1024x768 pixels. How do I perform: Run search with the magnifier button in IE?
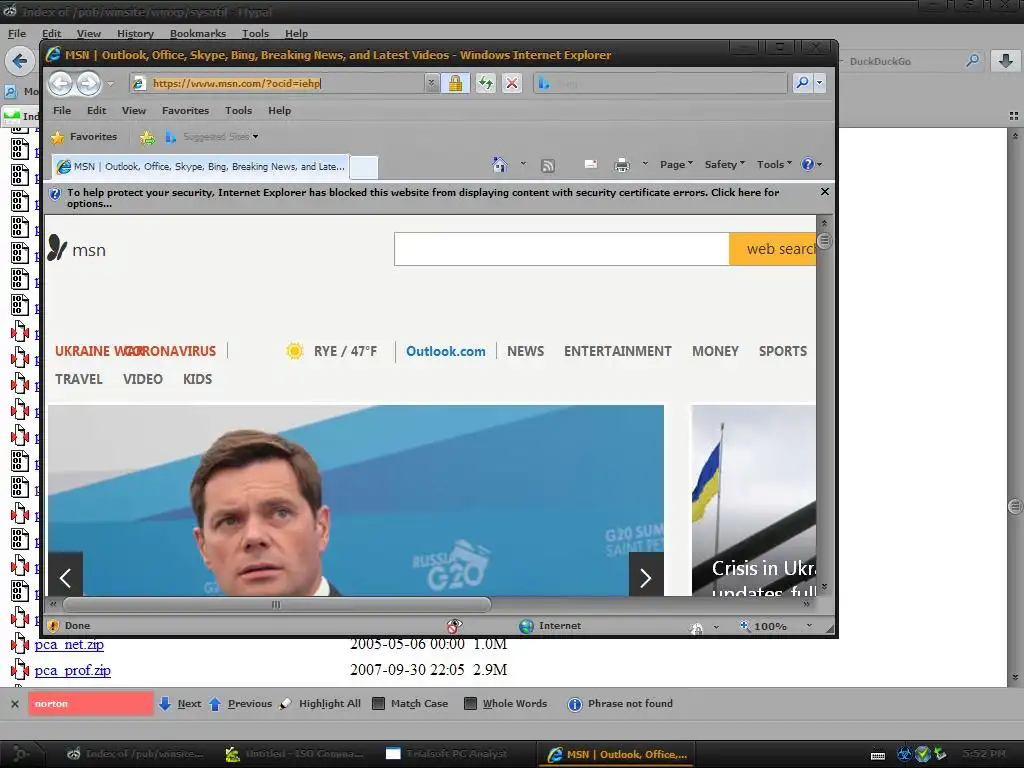coord(802,83)
